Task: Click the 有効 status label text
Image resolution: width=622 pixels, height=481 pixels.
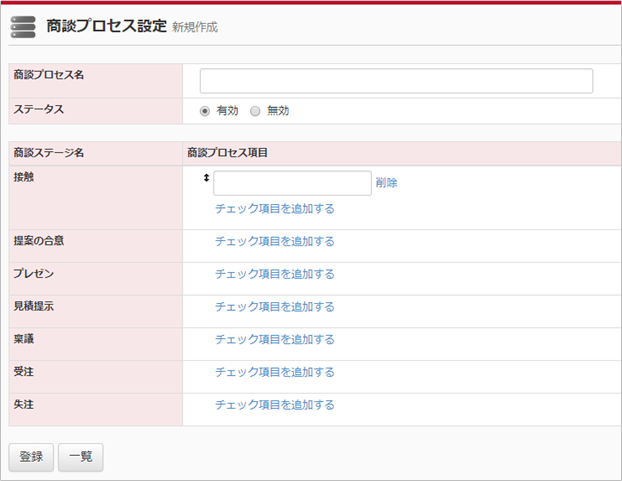Action: (228, 111)
